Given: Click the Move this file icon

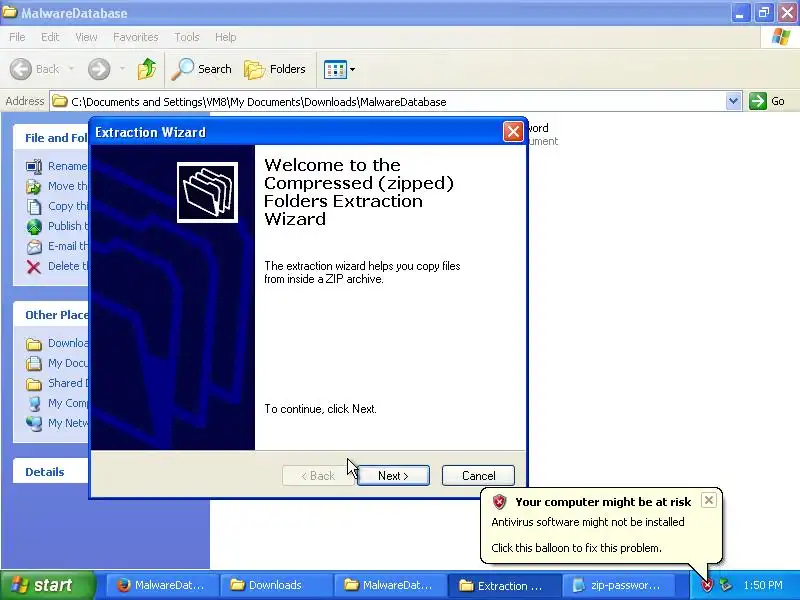Looking at the screenshot, I should point(34,186).
